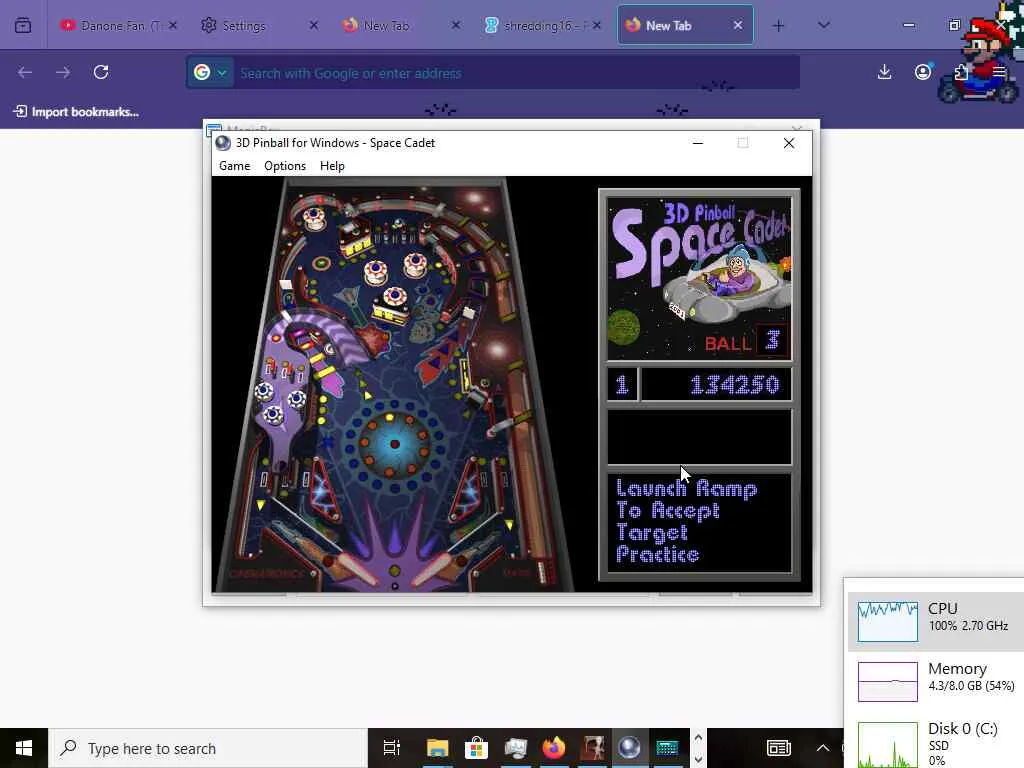This screenshot has width=1024, height=768.
Task: Click the CPU usage graph thumbnail
Action: (888, 621)
